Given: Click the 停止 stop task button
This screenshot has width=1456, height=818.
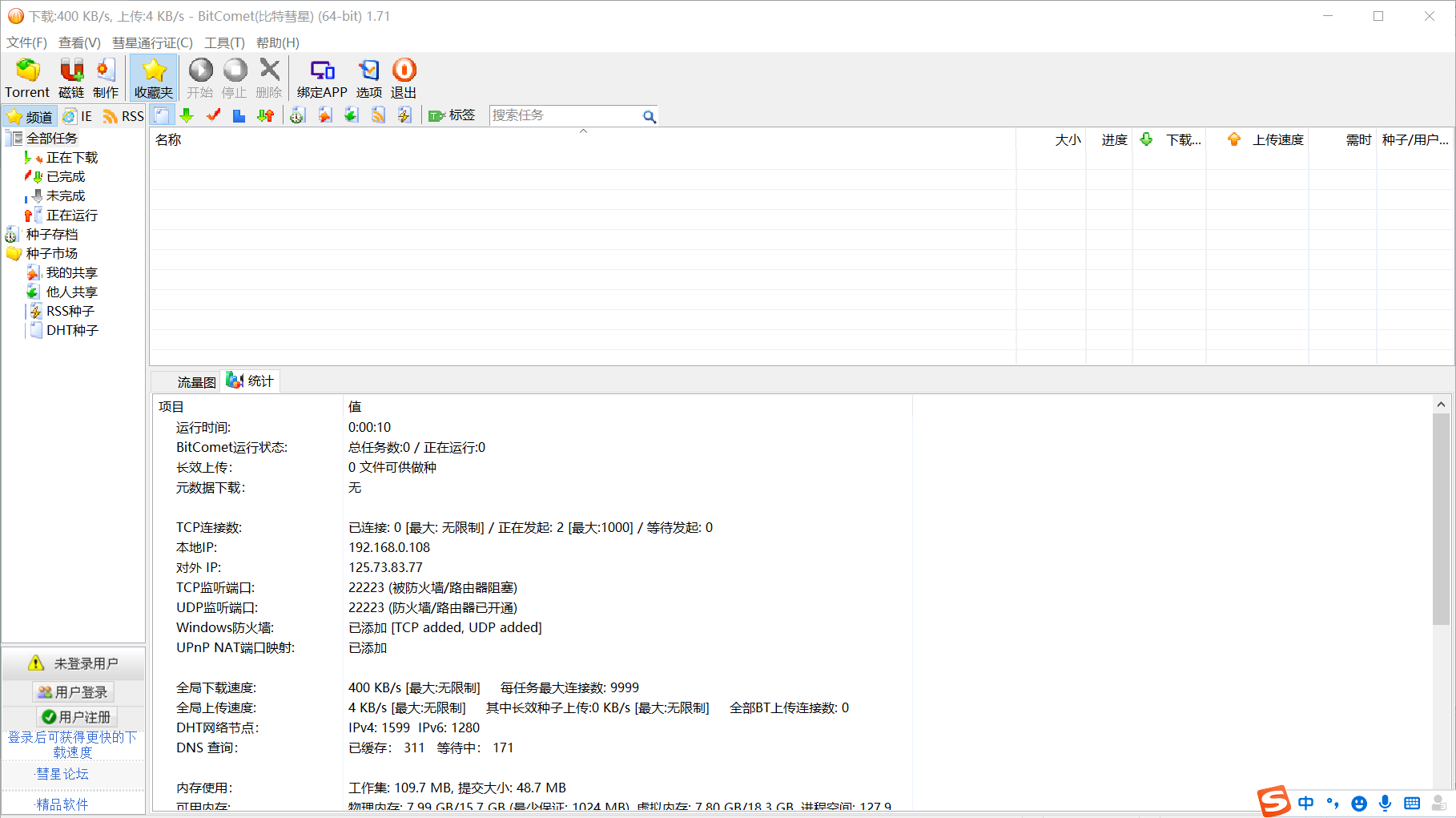Looking at the screenshot, I should (235, 79).
